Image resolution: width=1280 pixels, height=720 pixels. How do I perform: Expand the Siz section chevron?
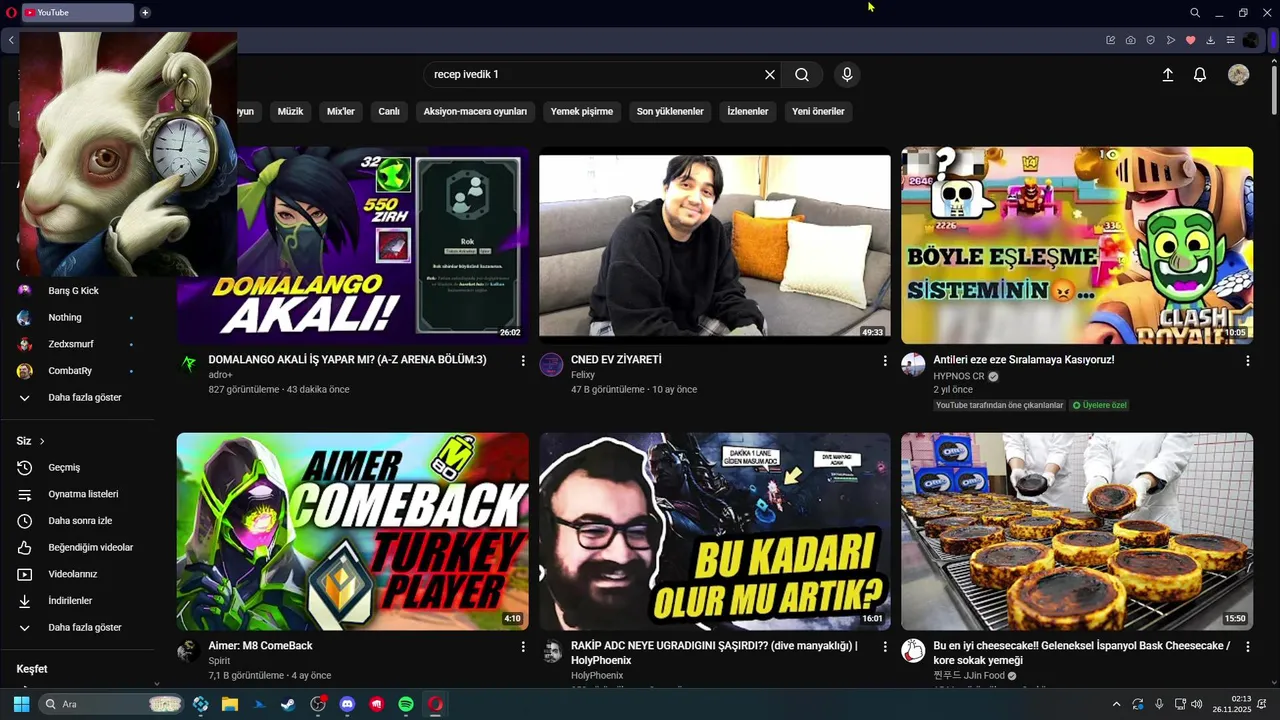pyautogui.click(x=42, y=441)
